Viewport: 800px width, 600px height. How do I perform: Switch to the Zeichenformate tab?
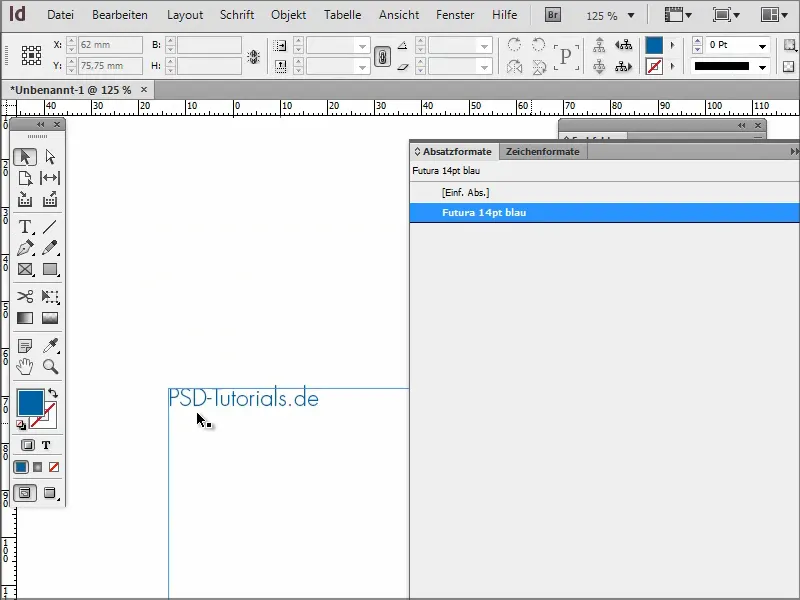click(x=542, y=152)
